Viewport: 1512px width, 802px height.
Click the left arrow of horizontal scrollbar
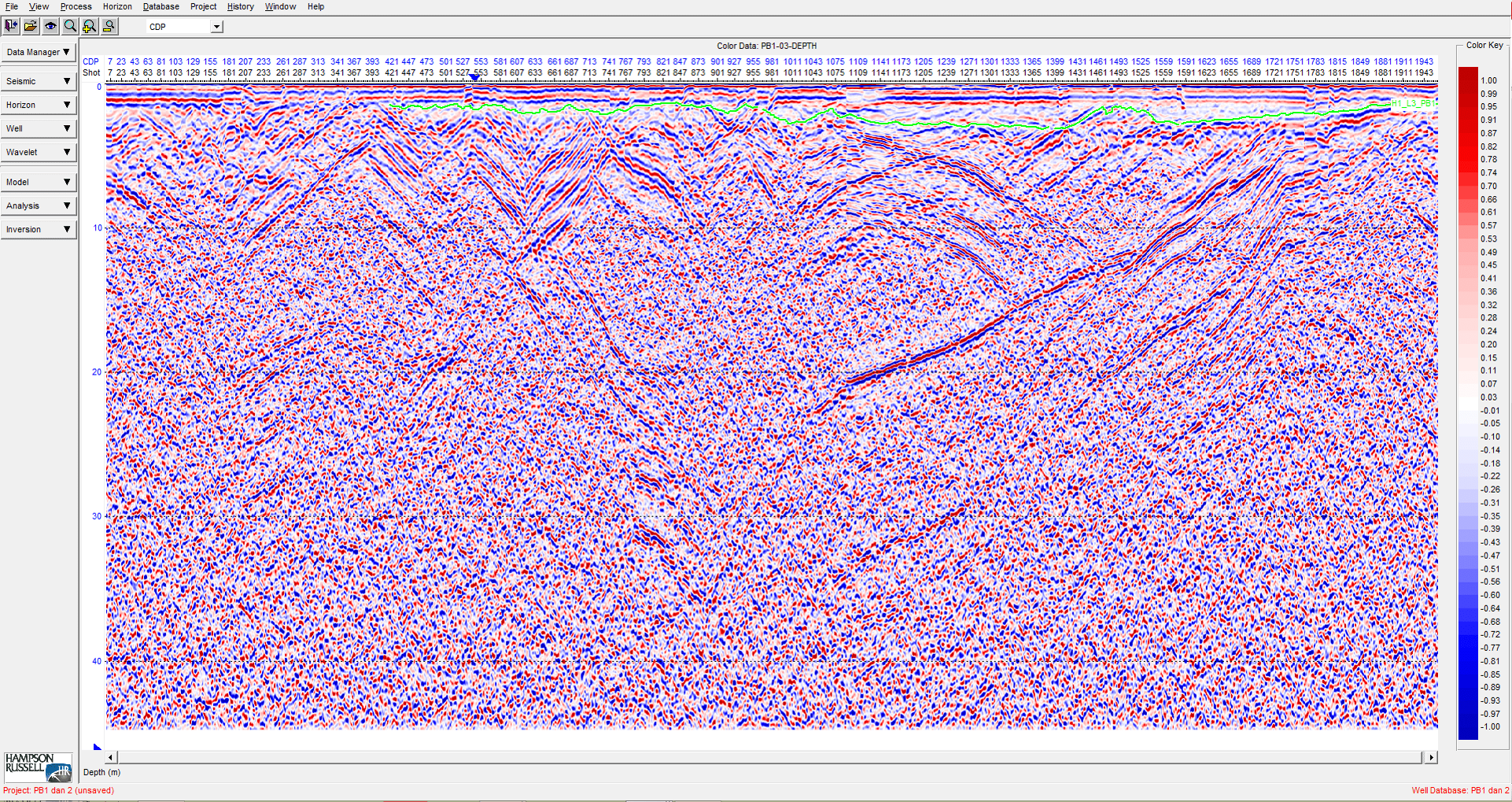[111, 757]
